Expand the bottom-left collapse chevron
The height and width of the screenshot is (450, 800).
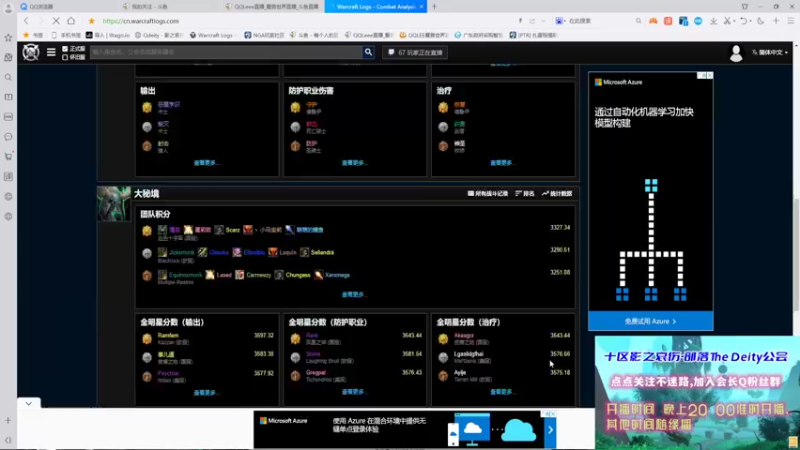point(29,403)
